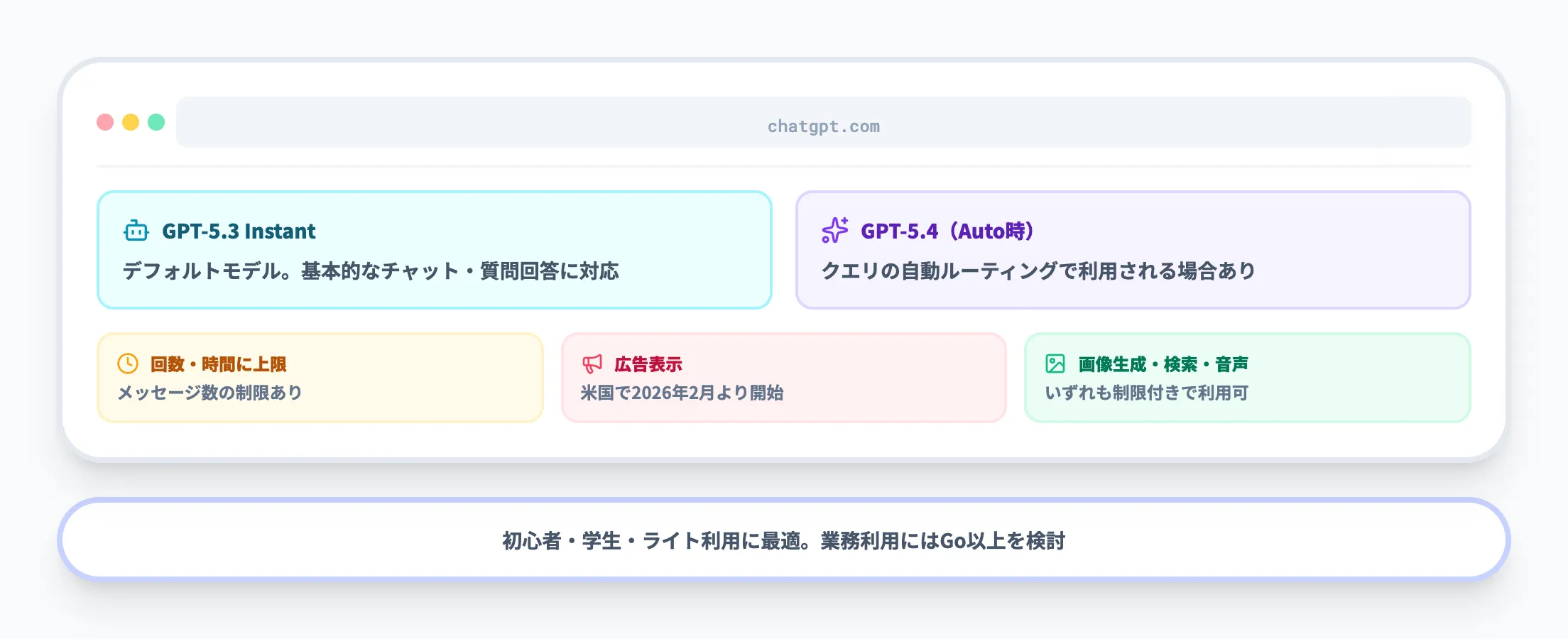Click the 広告表示 card
This screenshot has height=639, width=1568.
click(x=784, y=377)
